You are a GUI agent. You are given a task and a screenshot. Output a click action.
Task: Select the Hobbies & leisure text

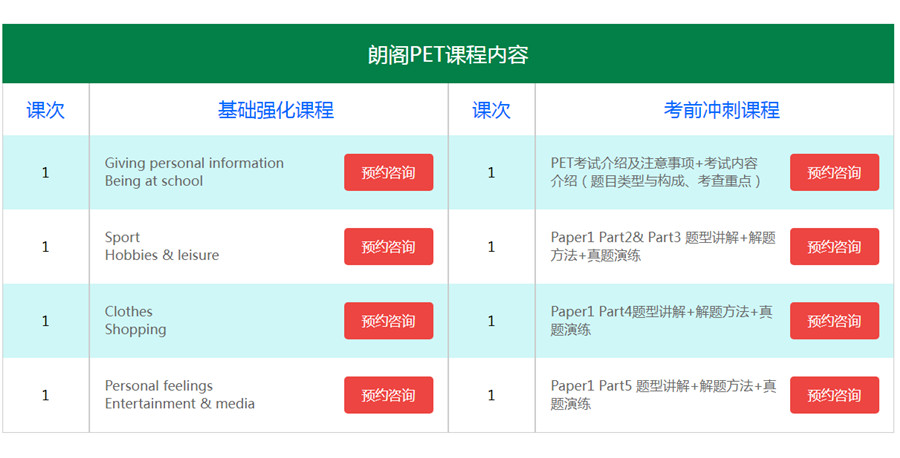coord(162,255)
